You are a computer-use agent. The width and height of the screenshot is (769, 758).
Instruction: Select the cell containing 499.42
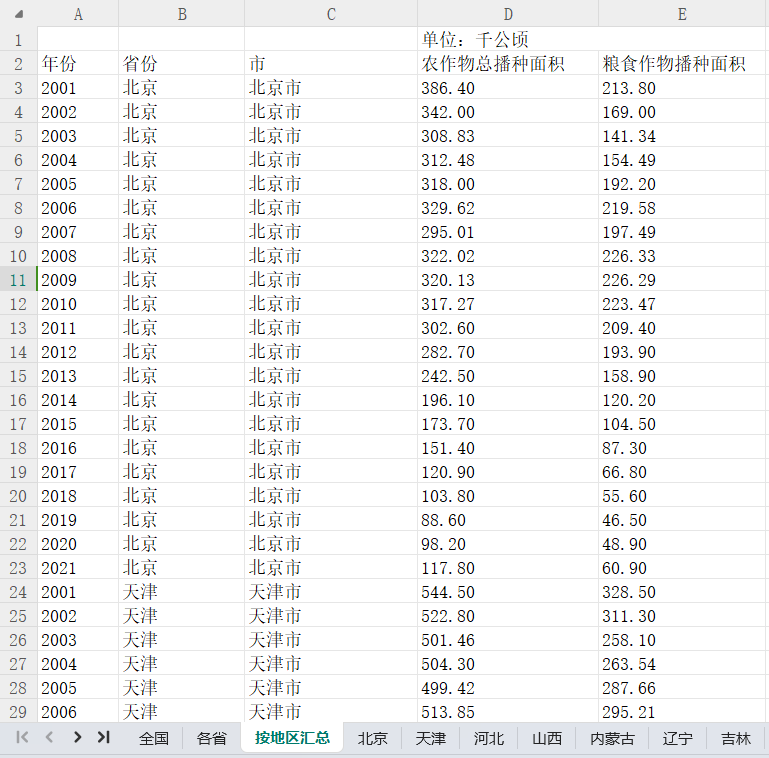[x=508, y=687]
